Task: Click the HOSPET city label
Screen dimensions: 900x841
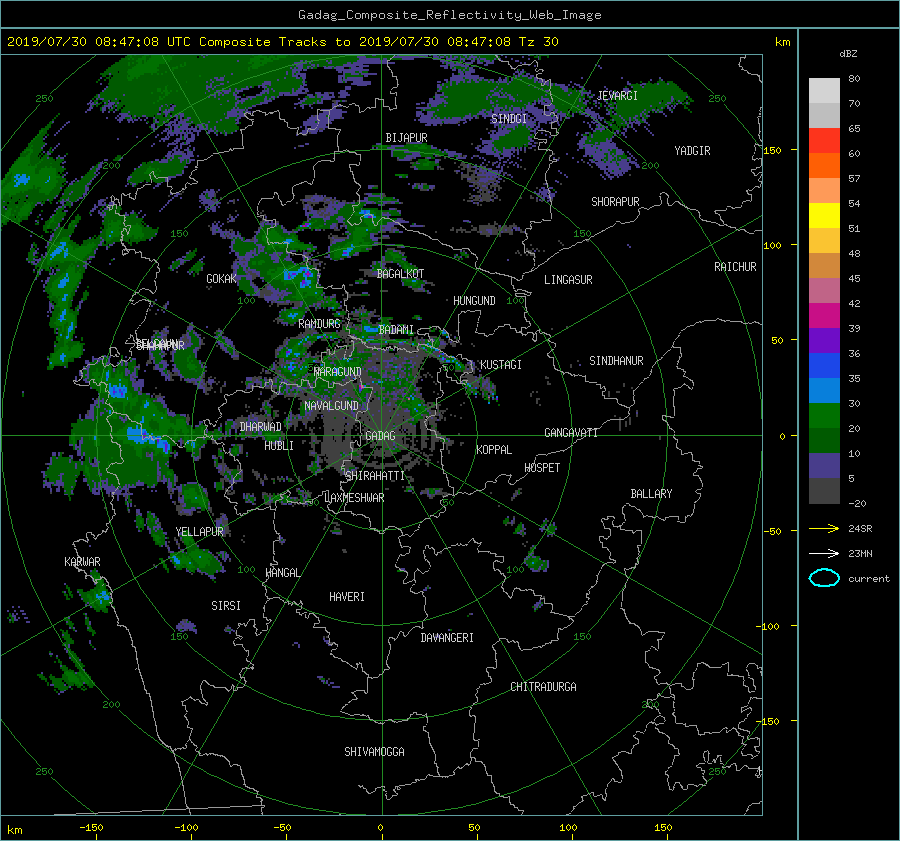Action: [x=542, y=468]
